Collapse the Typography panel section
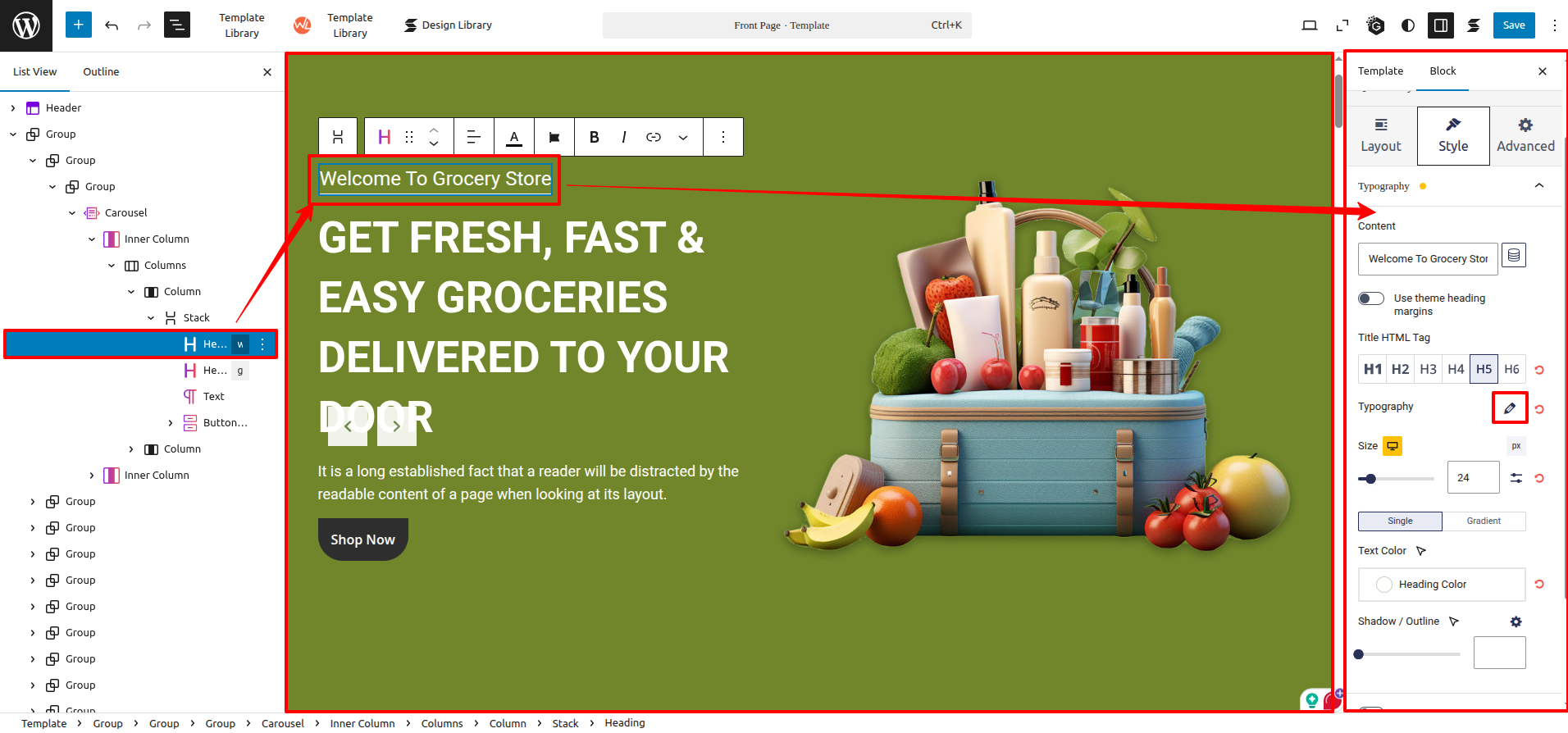The width and height of the screenshot is (1568, 733). [x=1539, y=186]
